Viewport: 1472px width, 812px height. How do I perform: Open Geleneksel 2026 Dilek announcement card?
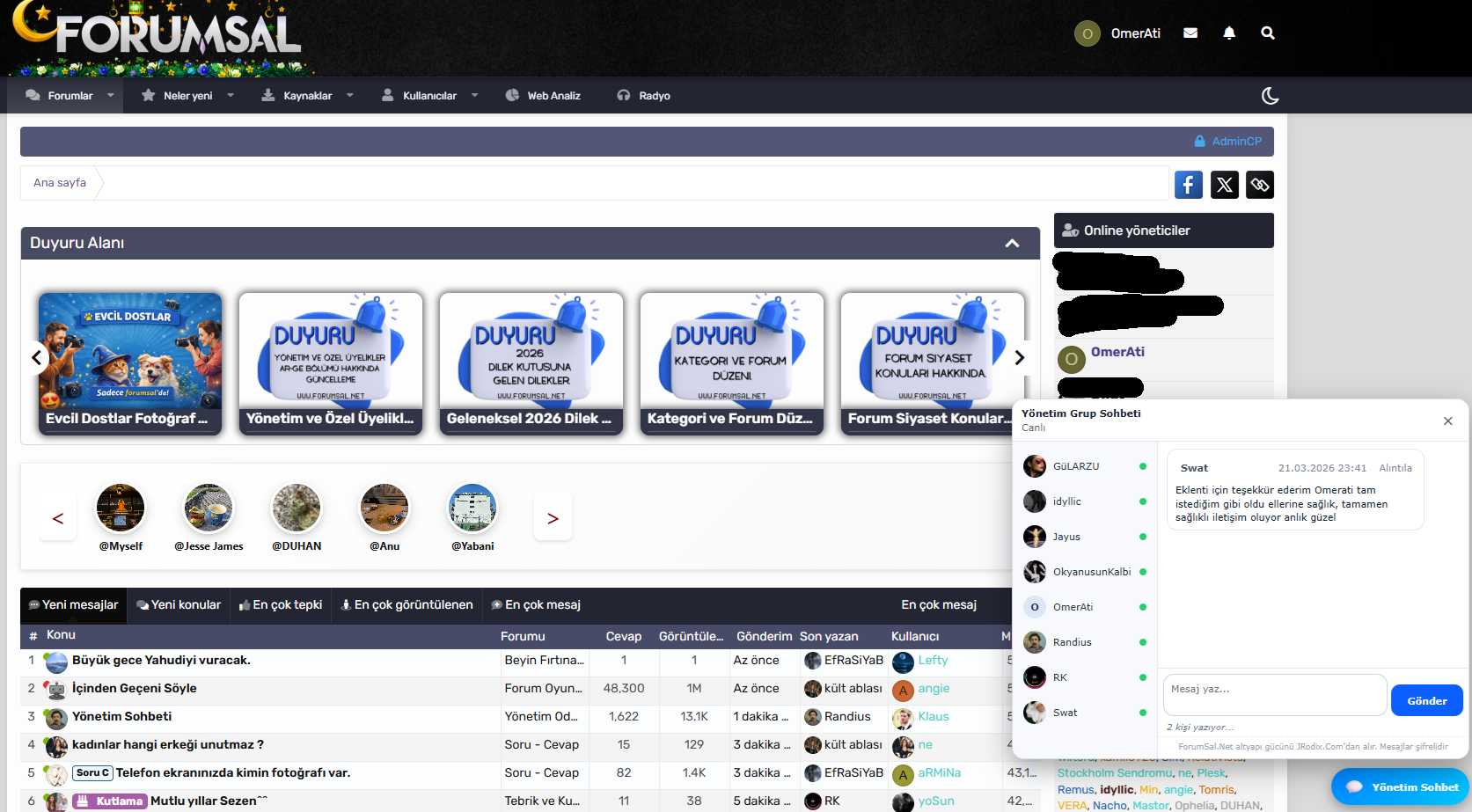pyautogui.click(x=531, y=364)
